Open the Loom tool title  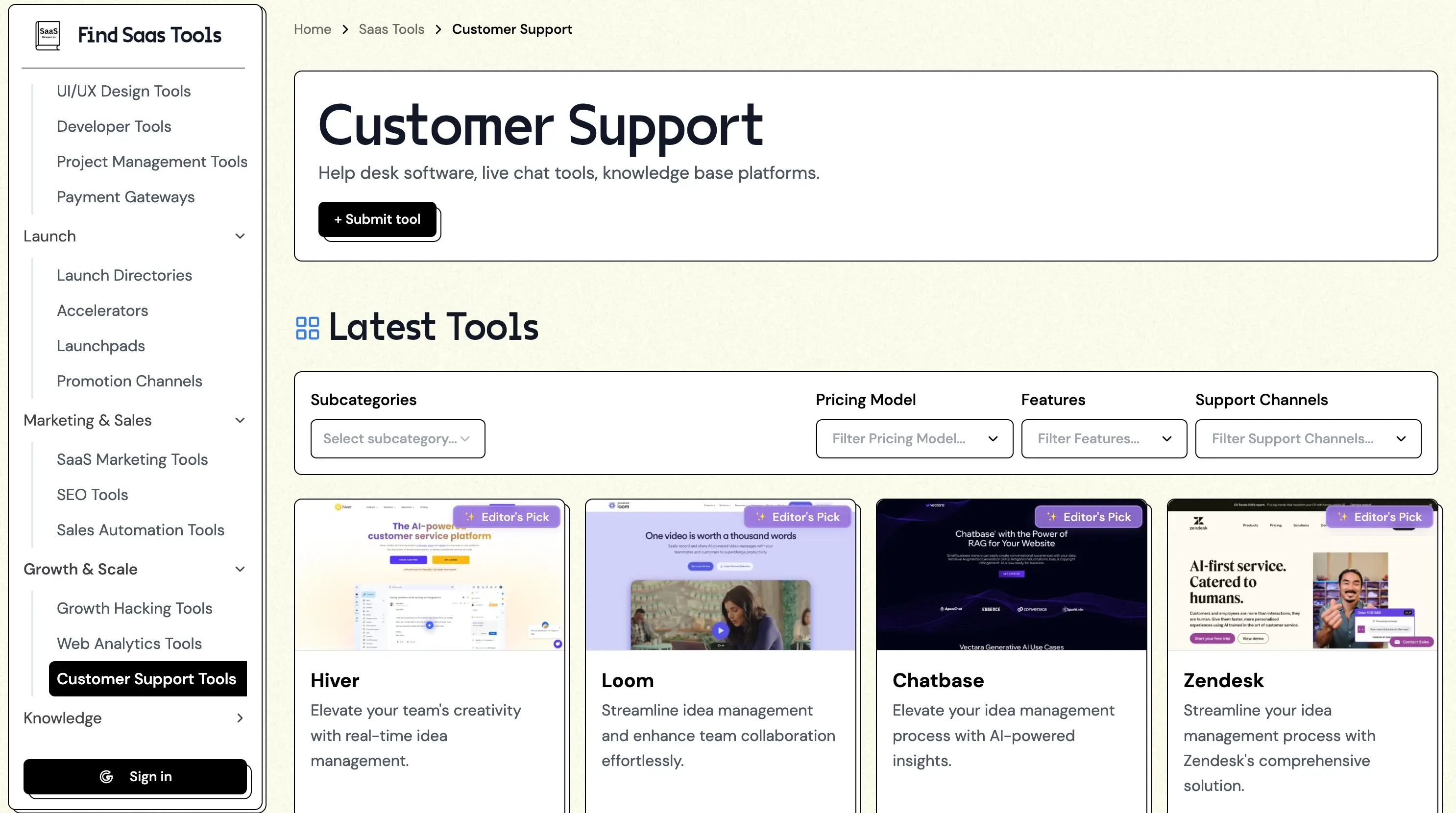628,680
